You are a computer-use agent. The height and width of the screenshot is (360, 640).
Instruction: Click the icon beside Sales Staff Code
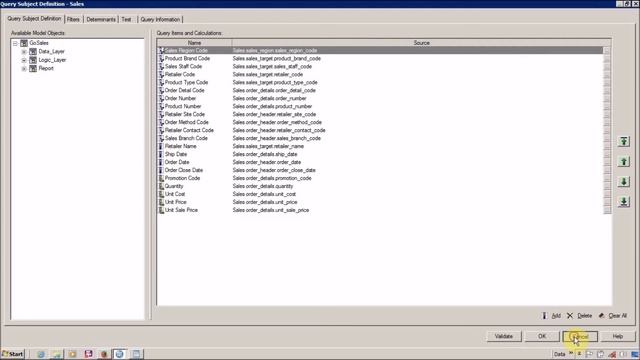tap(161, 67)
